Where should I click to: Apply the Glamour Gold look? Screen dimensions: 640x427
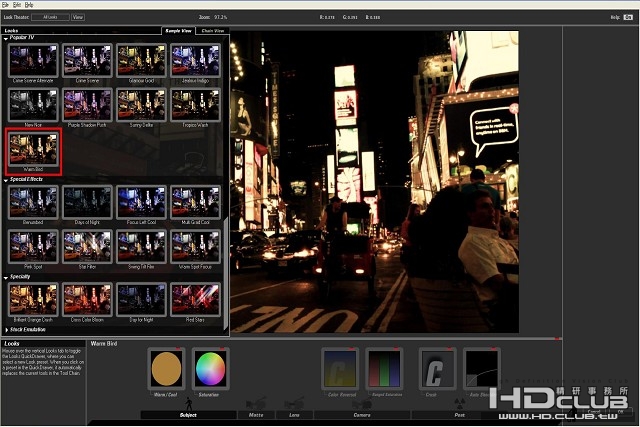[141, 61]
